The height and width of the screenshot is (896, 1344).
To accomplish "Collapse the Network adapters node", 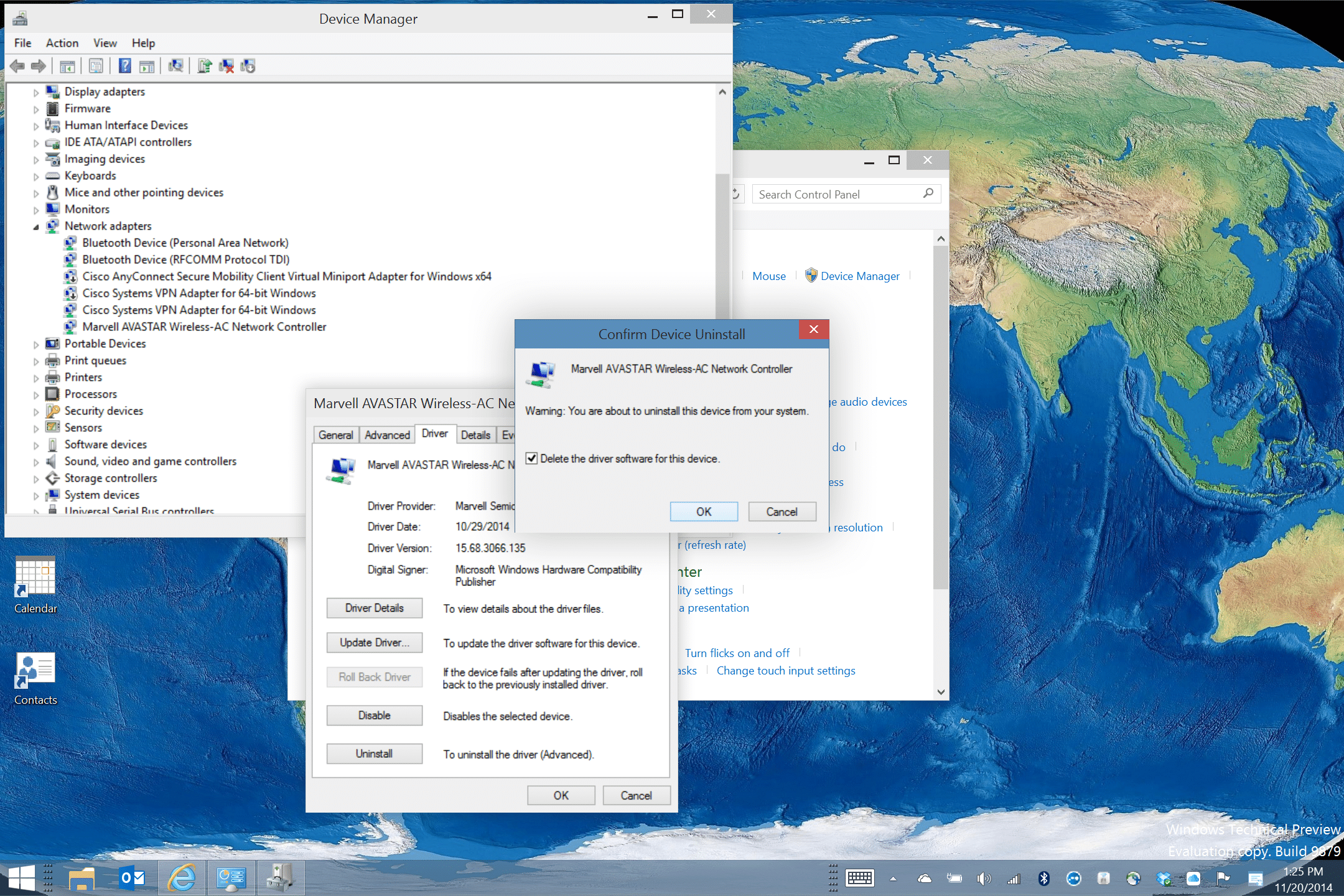I will tap(36, 226).
